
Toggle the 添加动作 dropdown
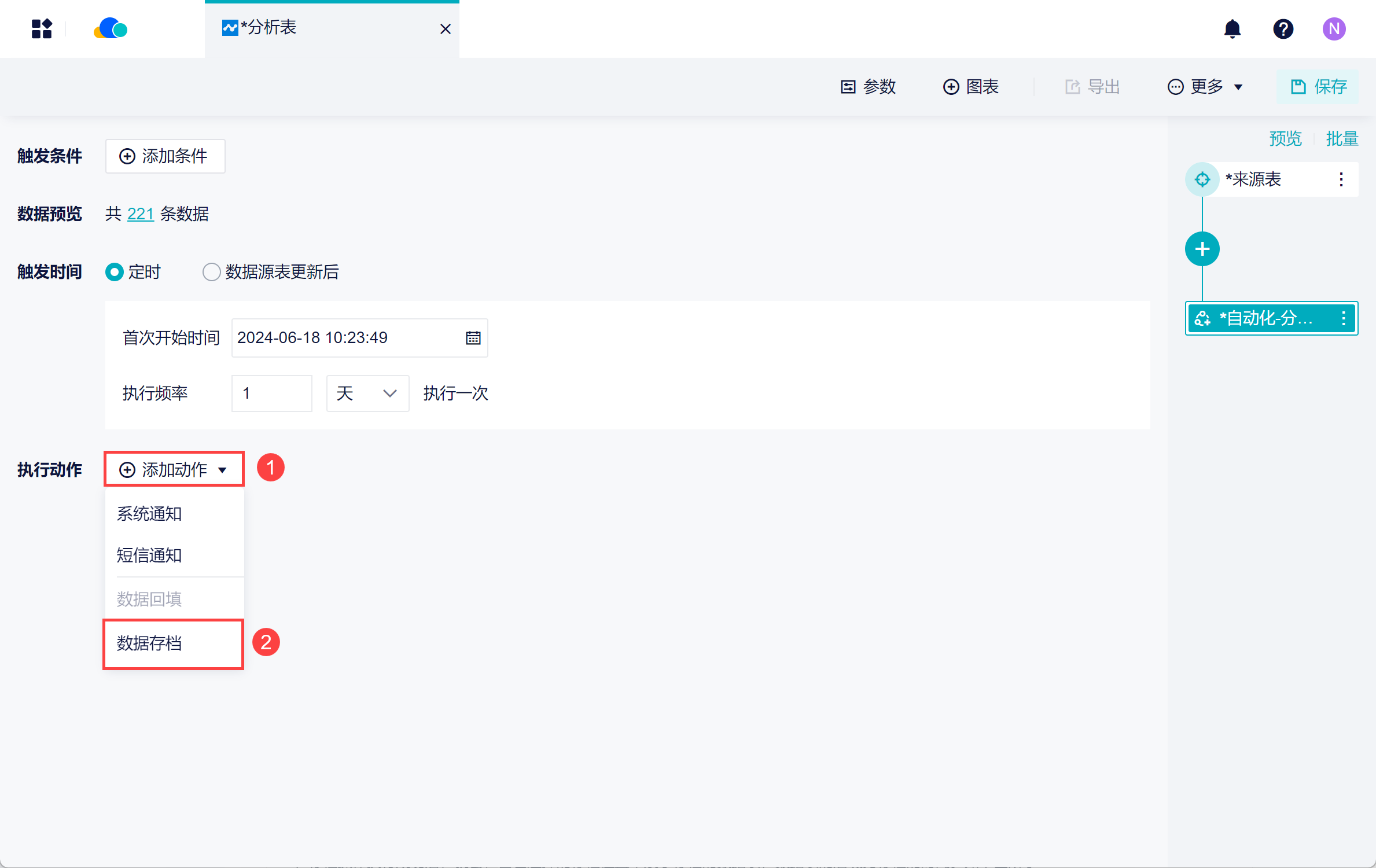click(x=174, y=469)
